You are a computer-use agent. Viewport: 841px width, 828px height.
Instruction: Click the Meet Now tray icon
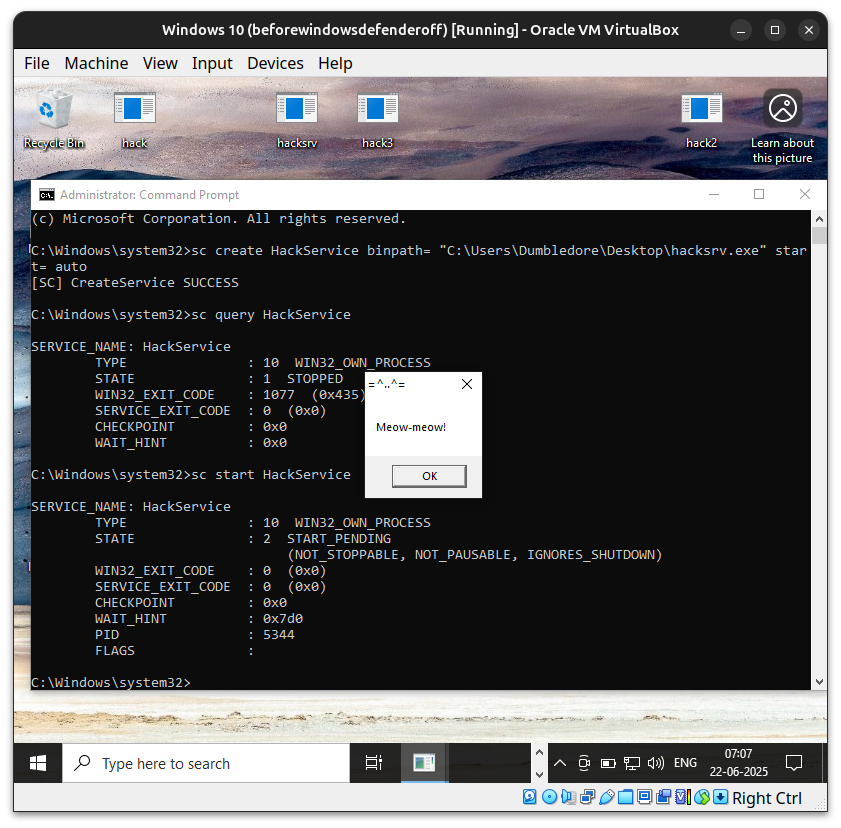click(584, 763)
